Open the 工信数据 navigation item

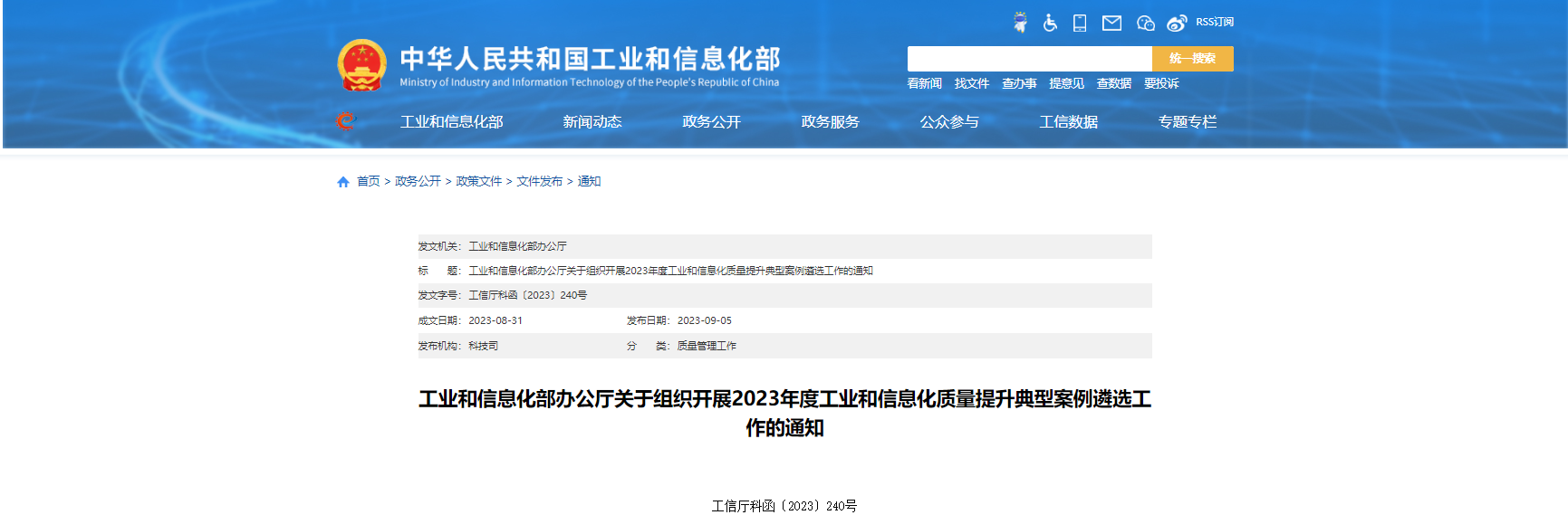1068,121
